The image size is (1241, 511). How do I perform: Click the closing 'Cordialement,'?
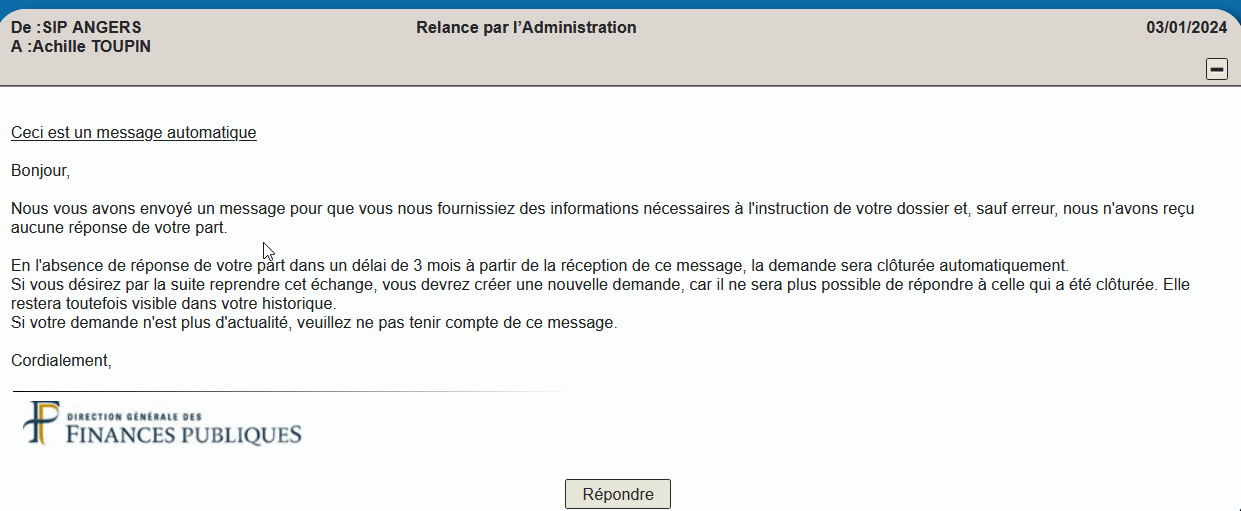tap(61, 361)
